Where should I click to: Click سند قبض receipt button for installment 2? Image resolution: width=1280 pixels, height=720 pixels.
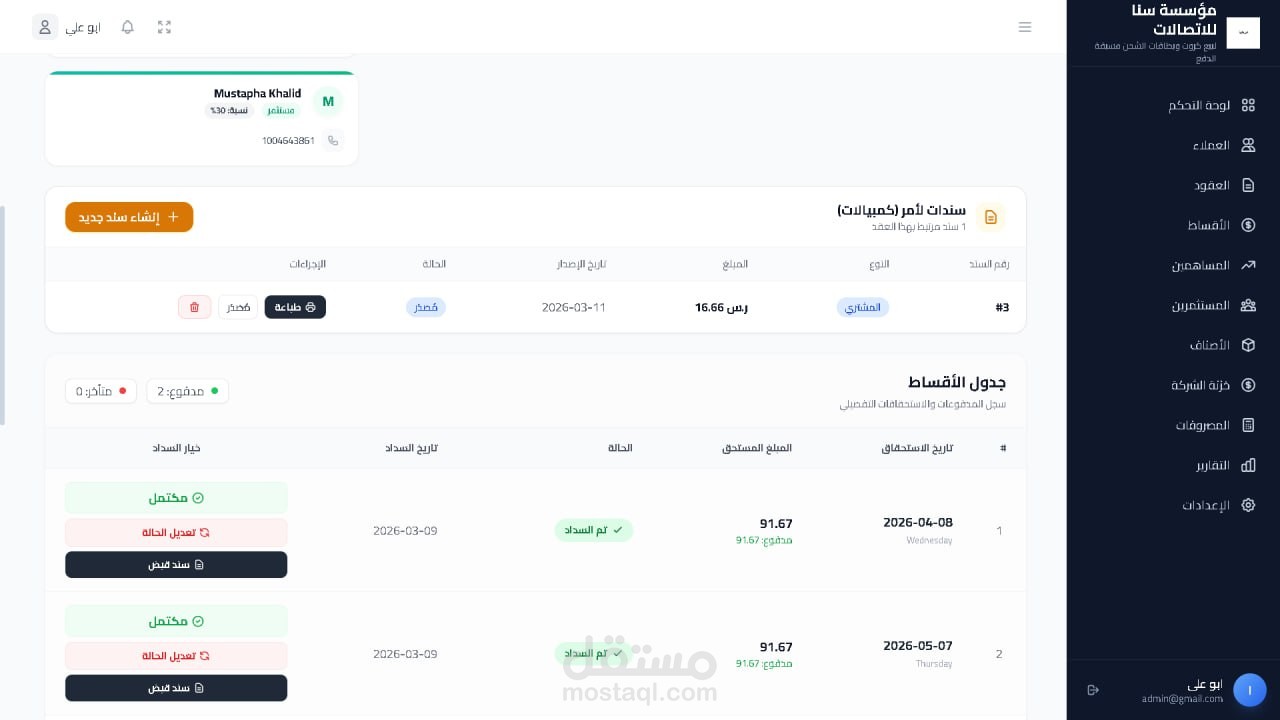(x=176, y=688)
